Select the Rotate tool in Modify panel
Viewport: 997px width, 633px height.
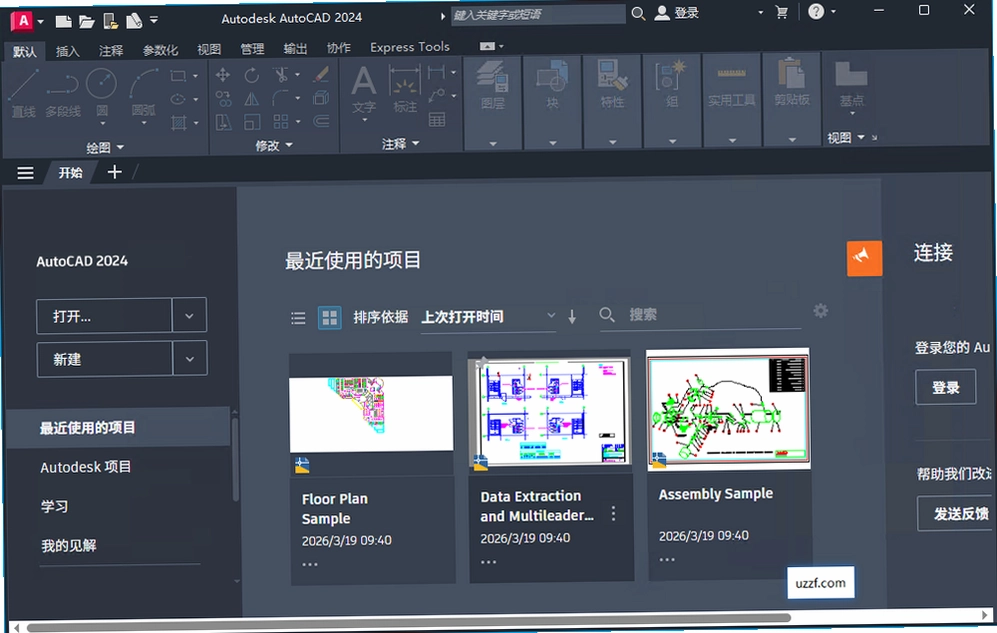click(x=252, y=75)
